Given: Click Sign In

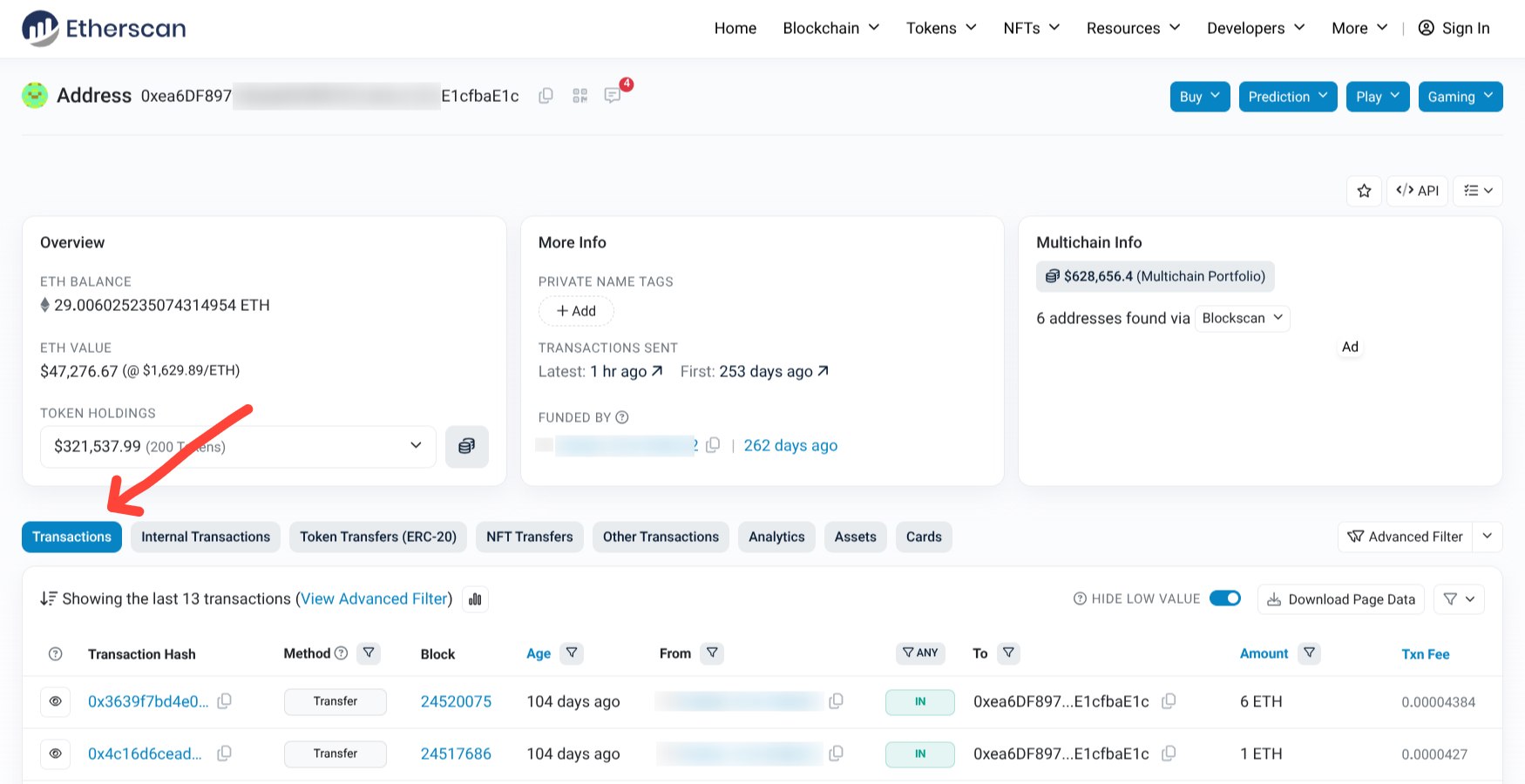Looking at the screenshot, I should point(1454,29).
